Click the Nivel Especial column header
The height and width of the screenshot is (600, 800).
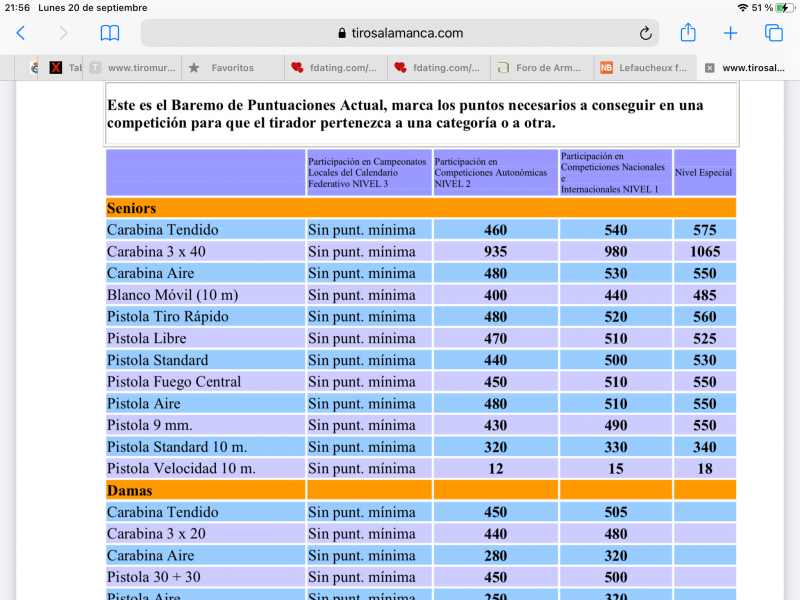point(704,172)
